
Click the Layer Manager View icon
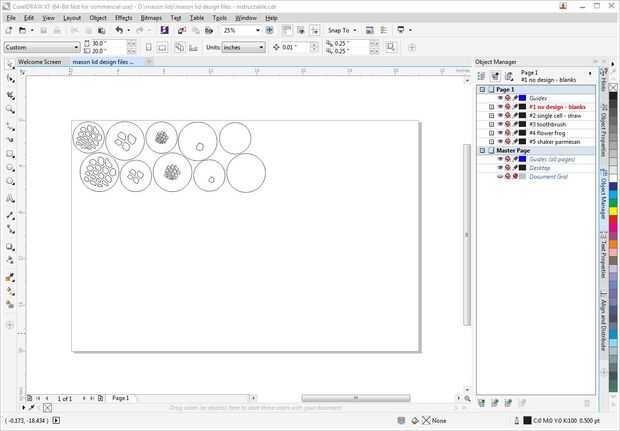tap(509, 76)
